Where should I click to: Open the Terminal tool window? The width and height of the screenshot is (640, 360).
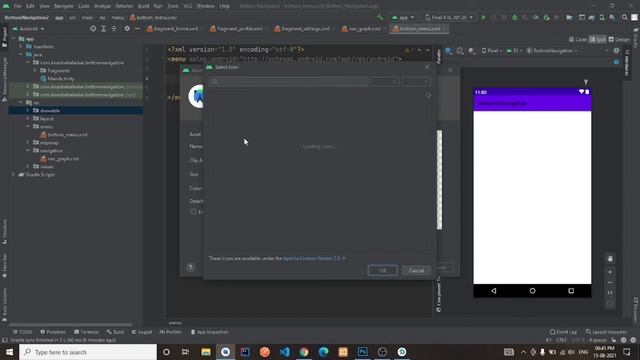[x=86, y=332]
